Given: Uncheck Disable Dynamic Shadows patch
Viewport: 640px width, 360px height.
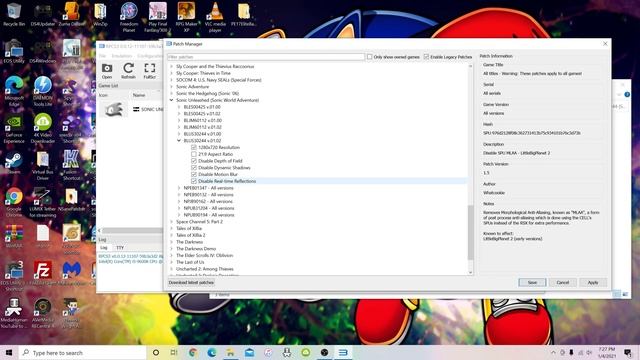Looking at the screenshot, I should 194,168.
